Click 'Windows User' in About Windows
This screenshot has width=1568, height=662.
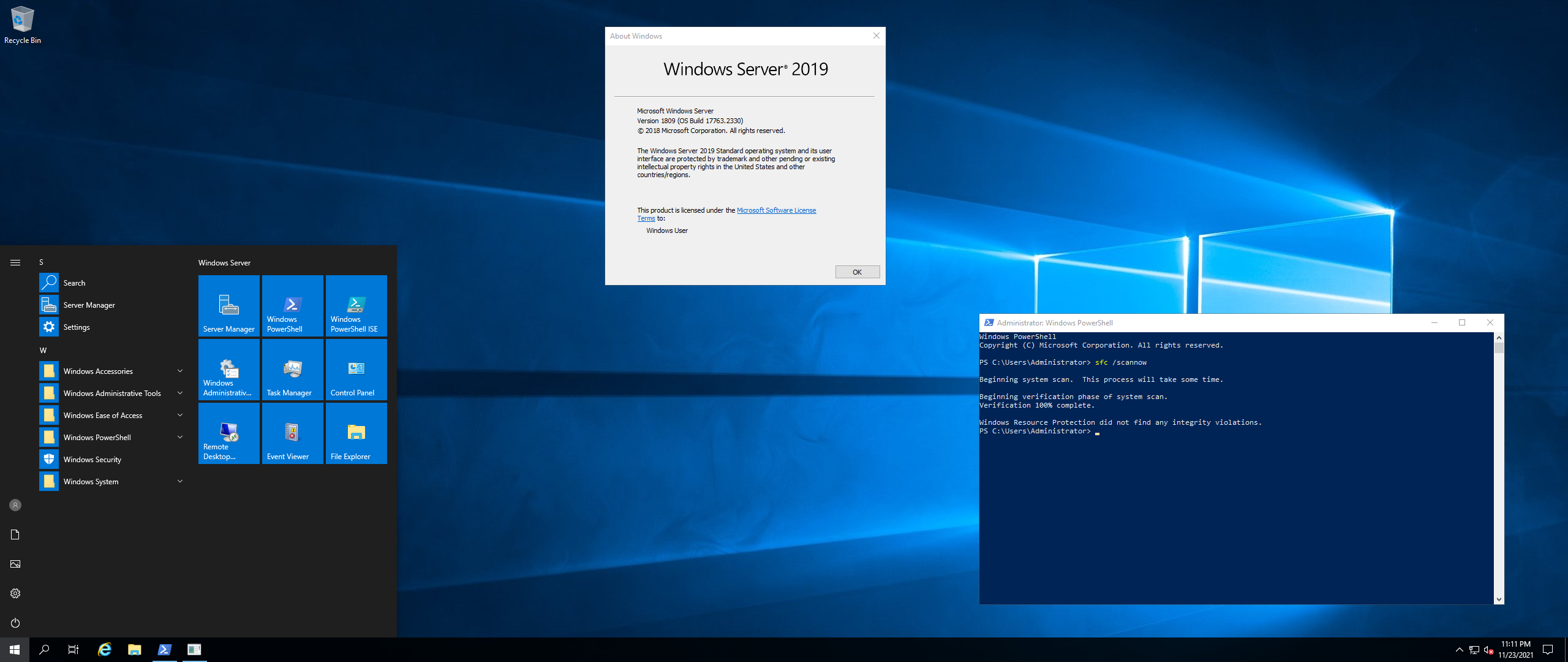667,230
